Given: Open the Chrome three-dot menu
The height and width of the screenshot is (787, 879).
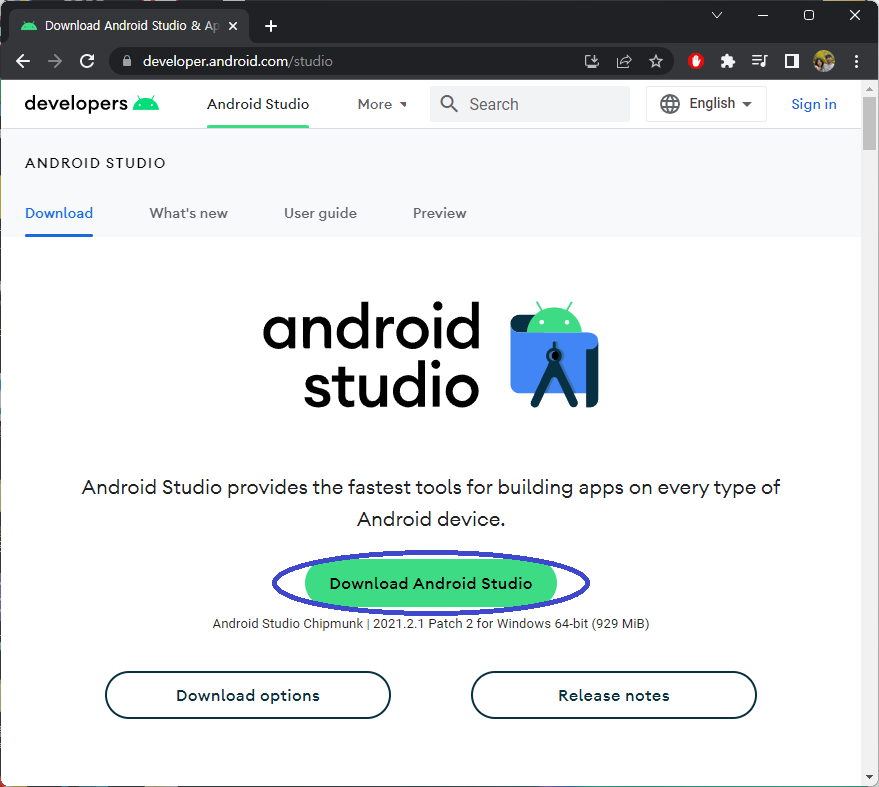Looking at the screenshot, I should pyautogui.click(x=856, y=61).
